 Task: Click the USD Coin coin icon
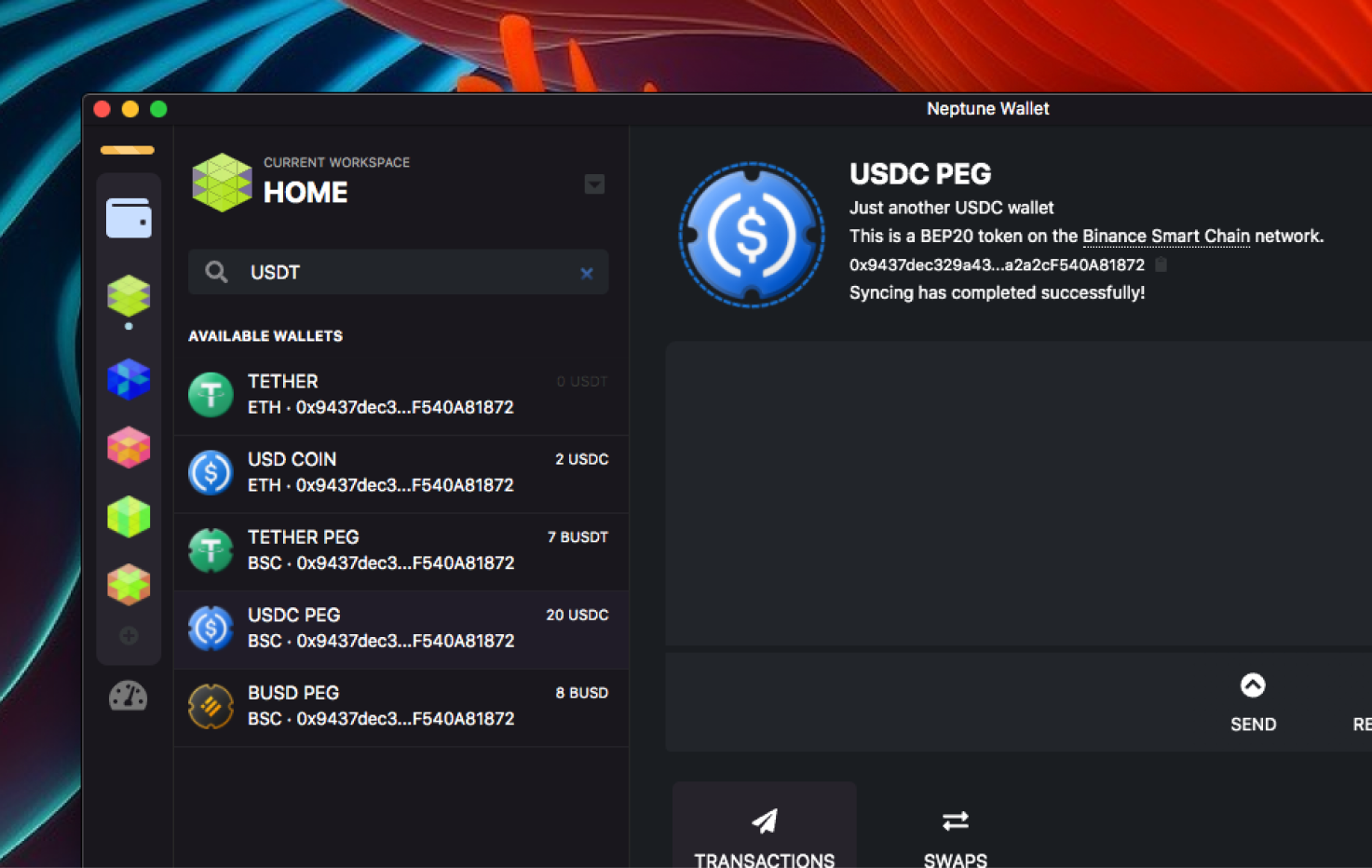[x=211, y=473]
